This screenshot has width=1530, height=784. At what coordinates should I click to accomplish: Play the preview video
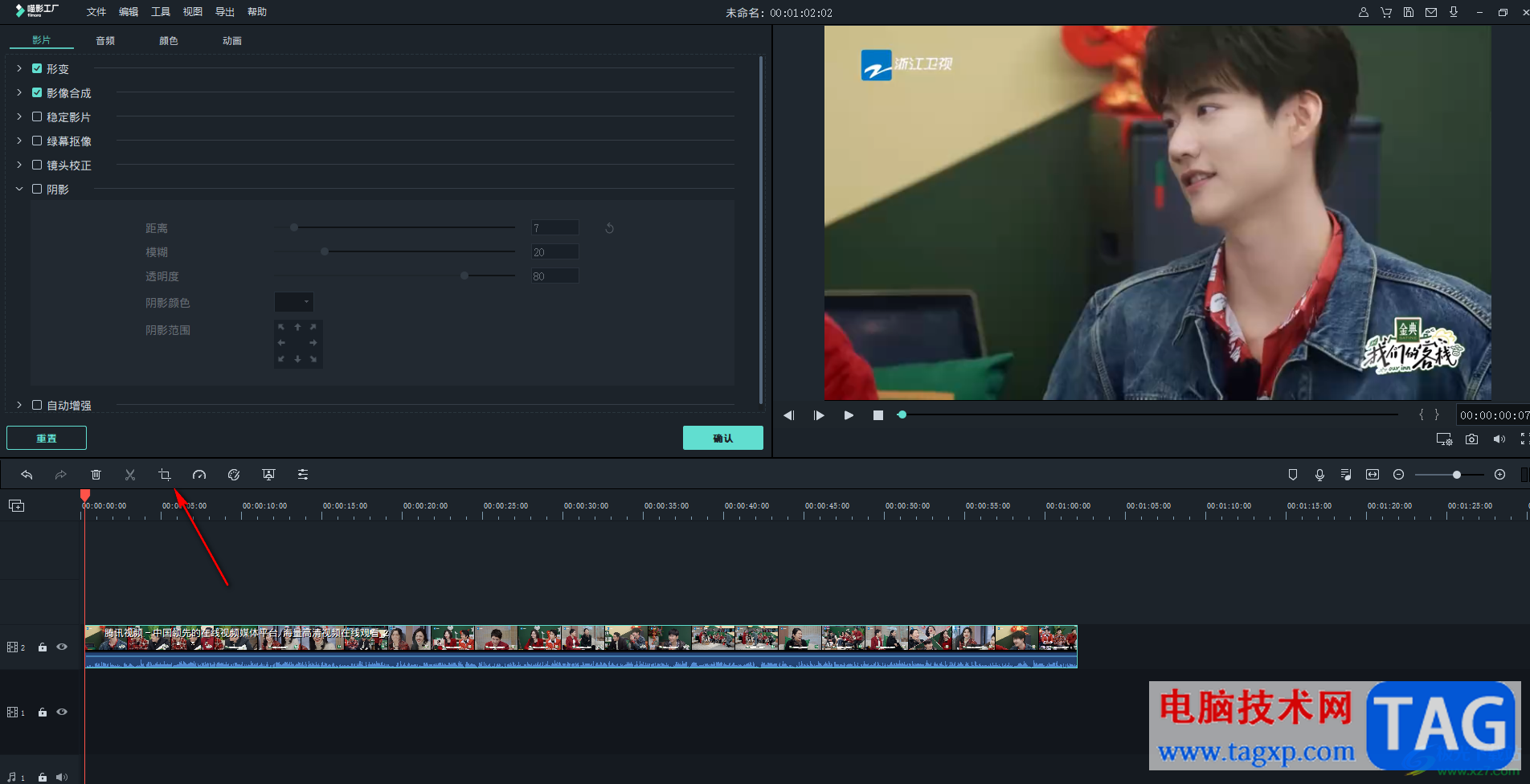(x=849, y=415)
